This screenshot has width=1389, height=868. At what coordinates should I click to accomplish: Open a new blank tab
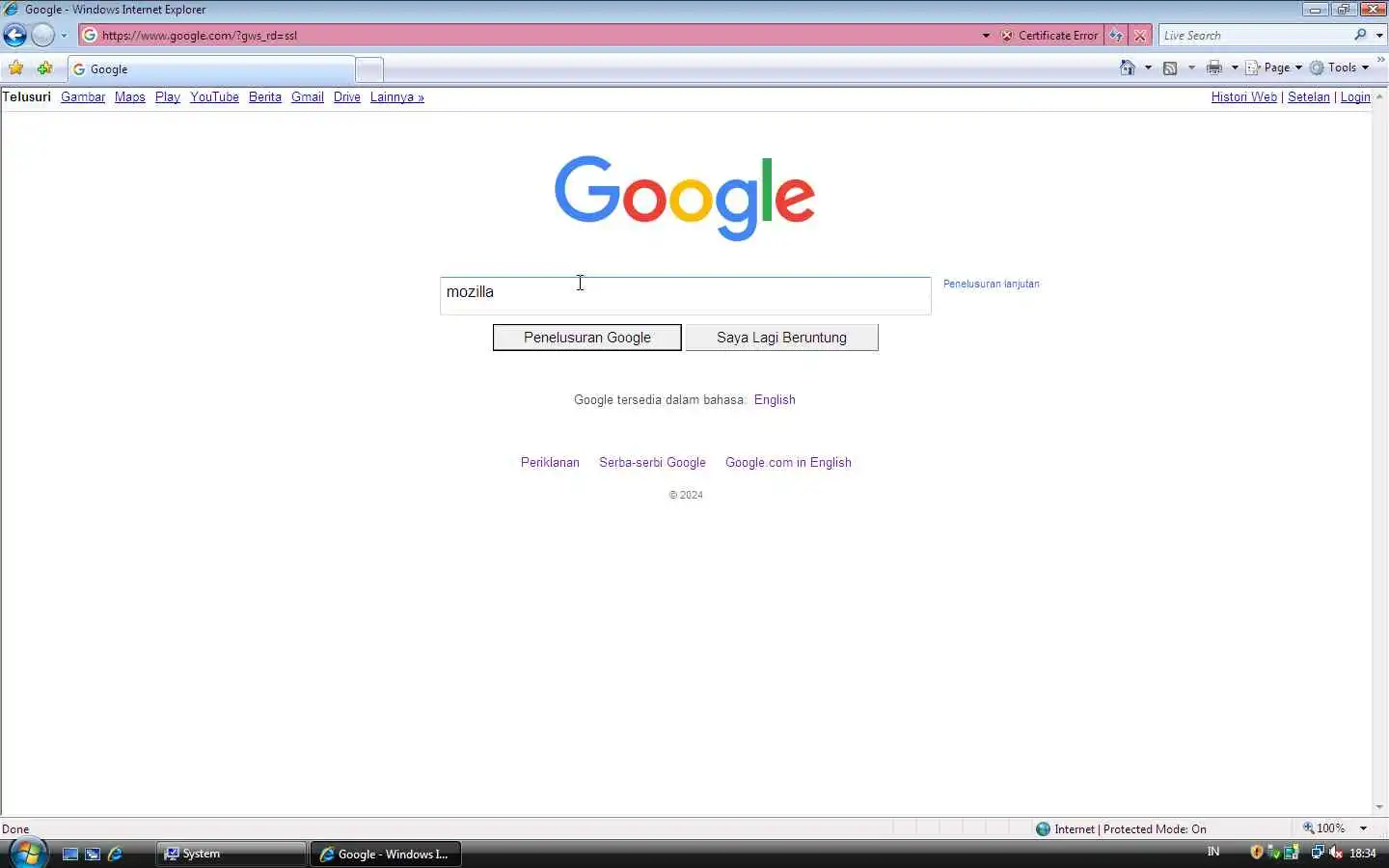point(369,69)
